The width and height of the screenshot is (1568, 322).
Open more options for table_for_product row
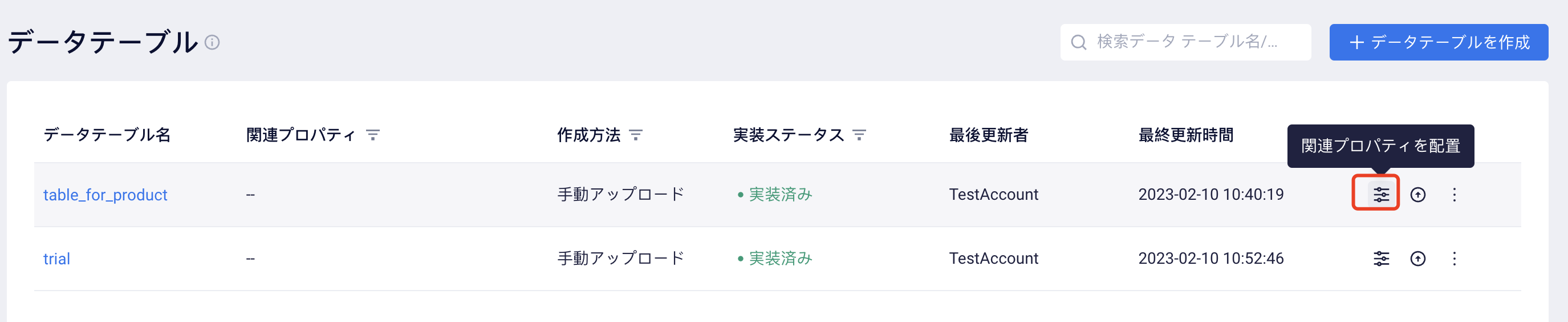pos(1454,195)
